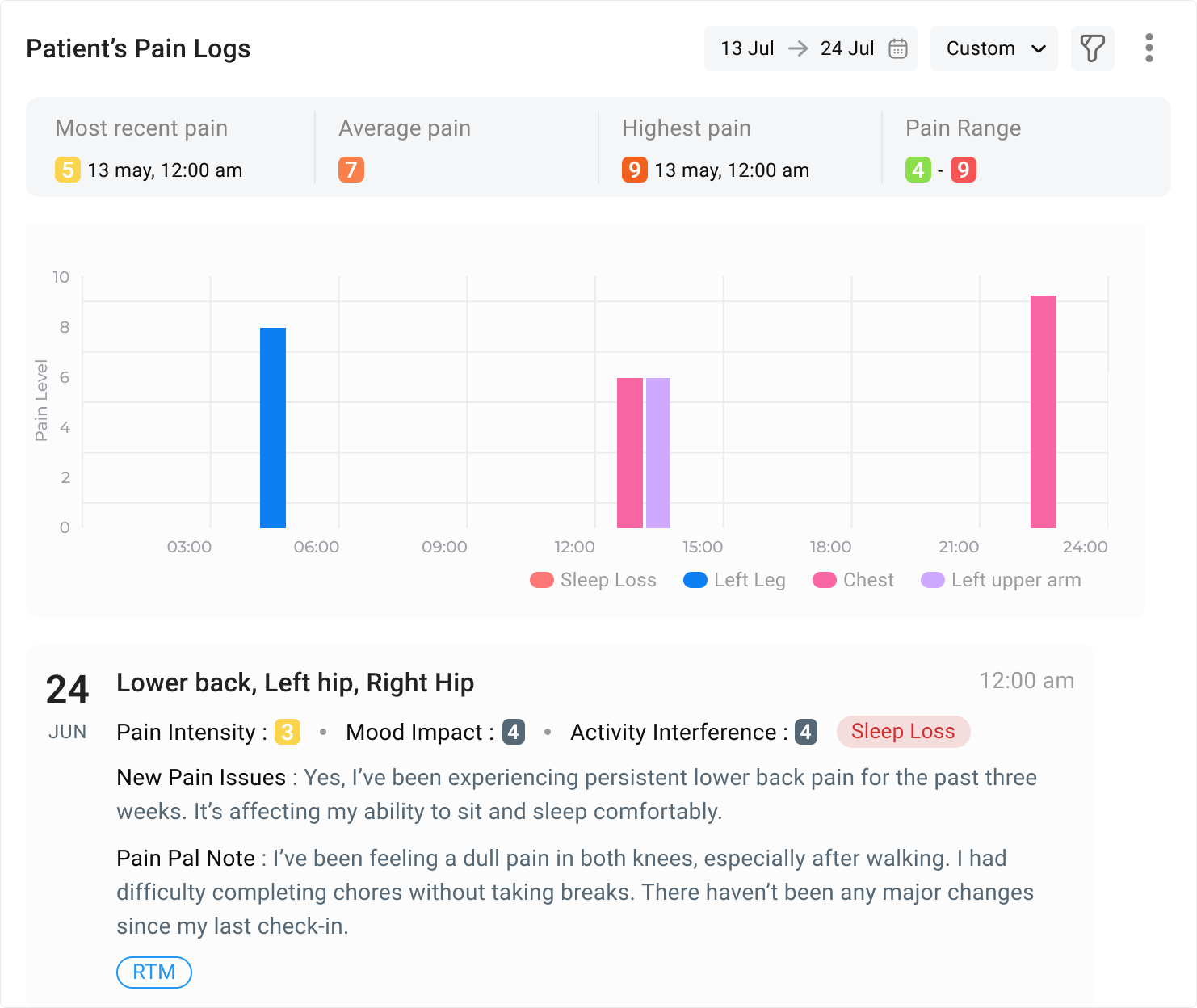Click the Highest pain badge showing 9
Image resolution: width=1197 pixels, height=1008 pixels.
[634, 170]
